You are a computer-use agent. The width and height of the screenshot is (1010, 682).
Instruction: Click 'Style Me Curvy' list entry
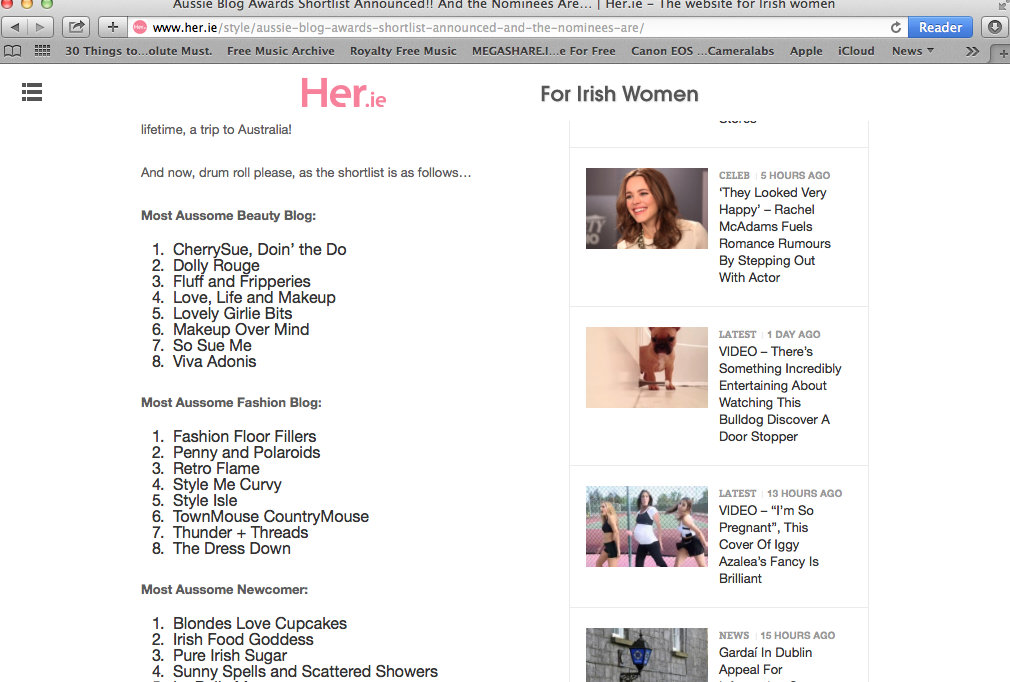click(x=227, y=484)
